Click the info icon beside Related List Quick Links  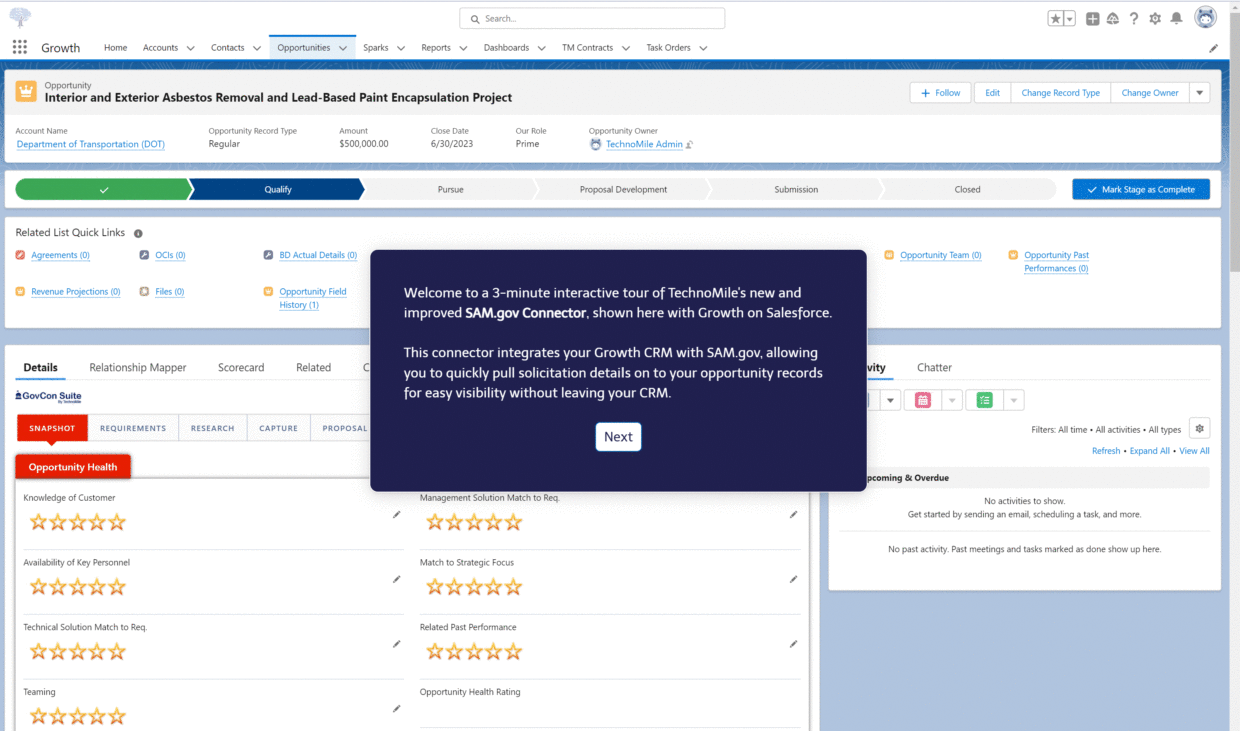[x=138, y=233]
